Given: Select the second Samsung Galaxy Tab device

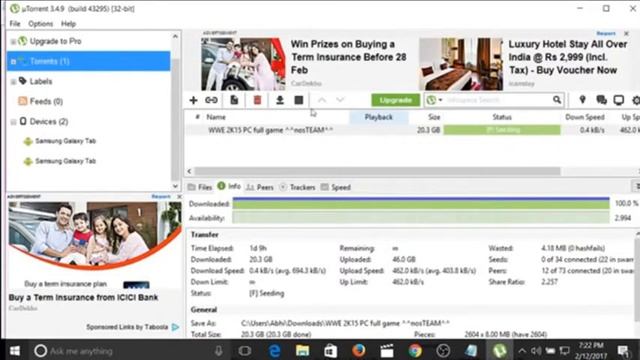Looking at the screenshot, I should tap(65, 161).
